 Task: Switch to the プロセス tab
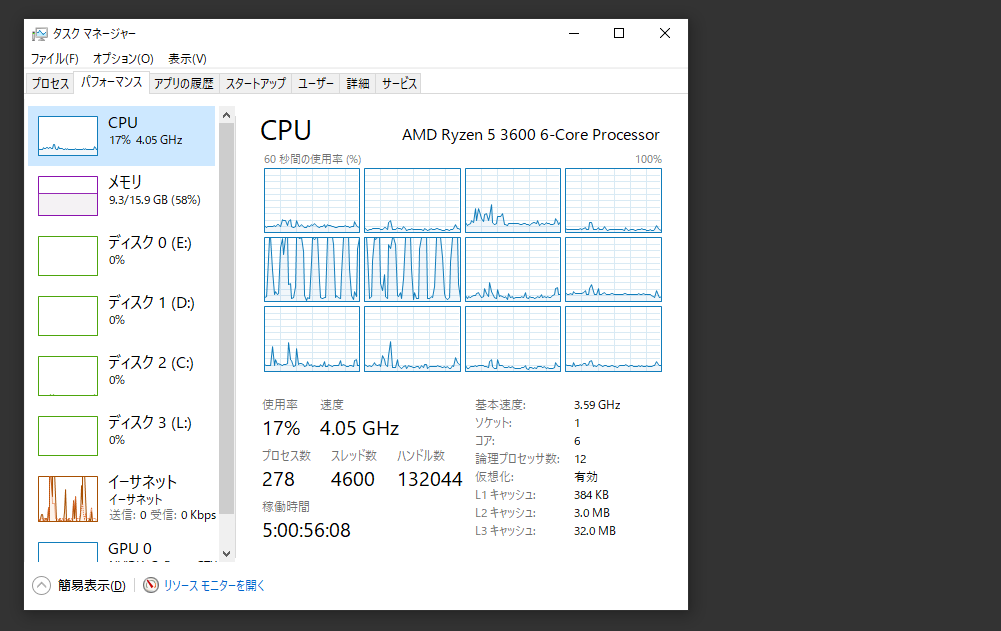pyautogui.click(x=50, y=84)
